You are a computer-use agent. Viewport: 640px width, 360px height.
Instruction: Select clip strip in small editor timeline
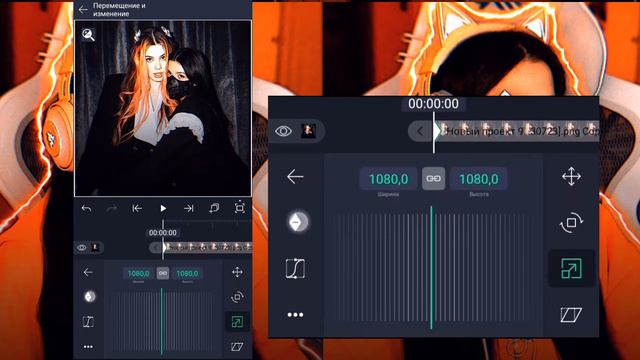click(x=208, y=247)
